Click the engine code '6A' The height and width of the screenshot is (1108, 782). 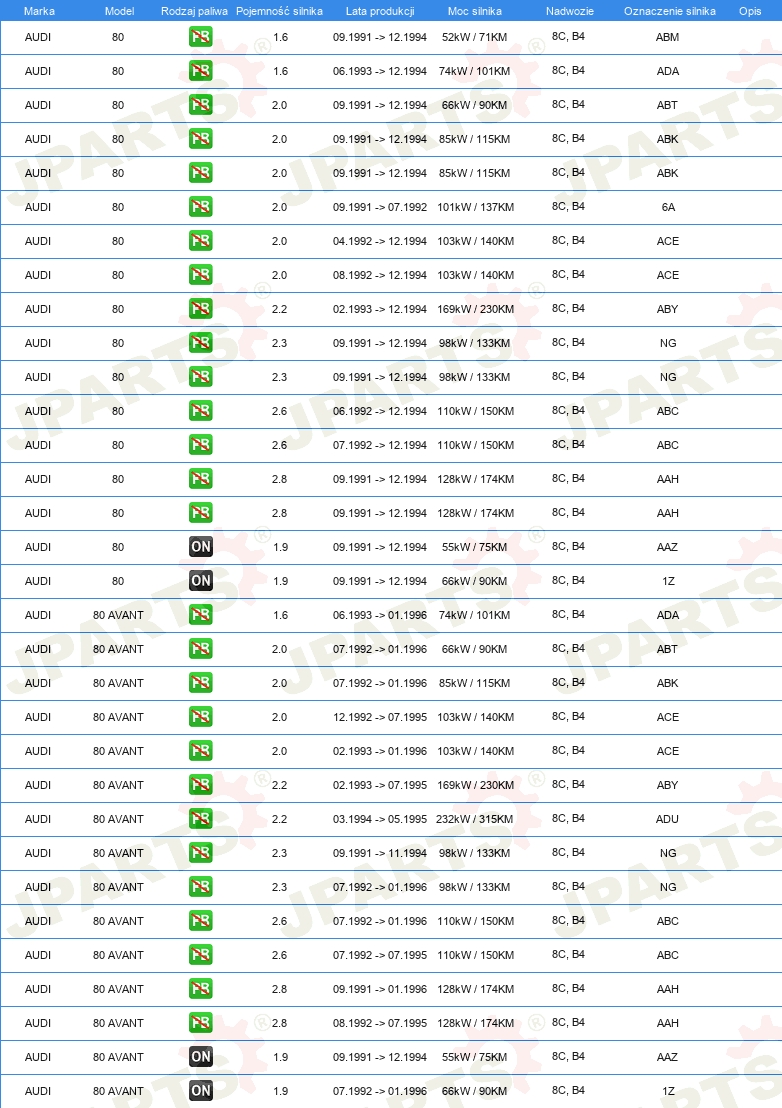(668, 207)
